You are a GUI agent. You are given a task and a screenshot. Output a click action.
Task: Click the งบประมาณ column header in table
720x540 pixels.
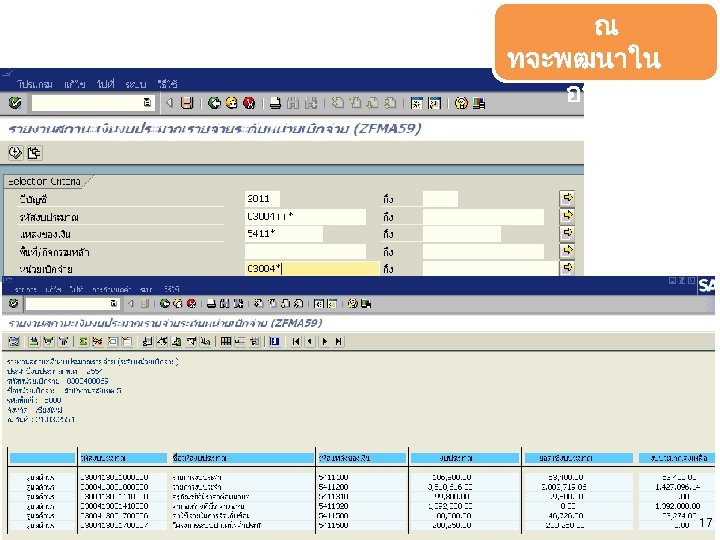[x=465, y=458]
